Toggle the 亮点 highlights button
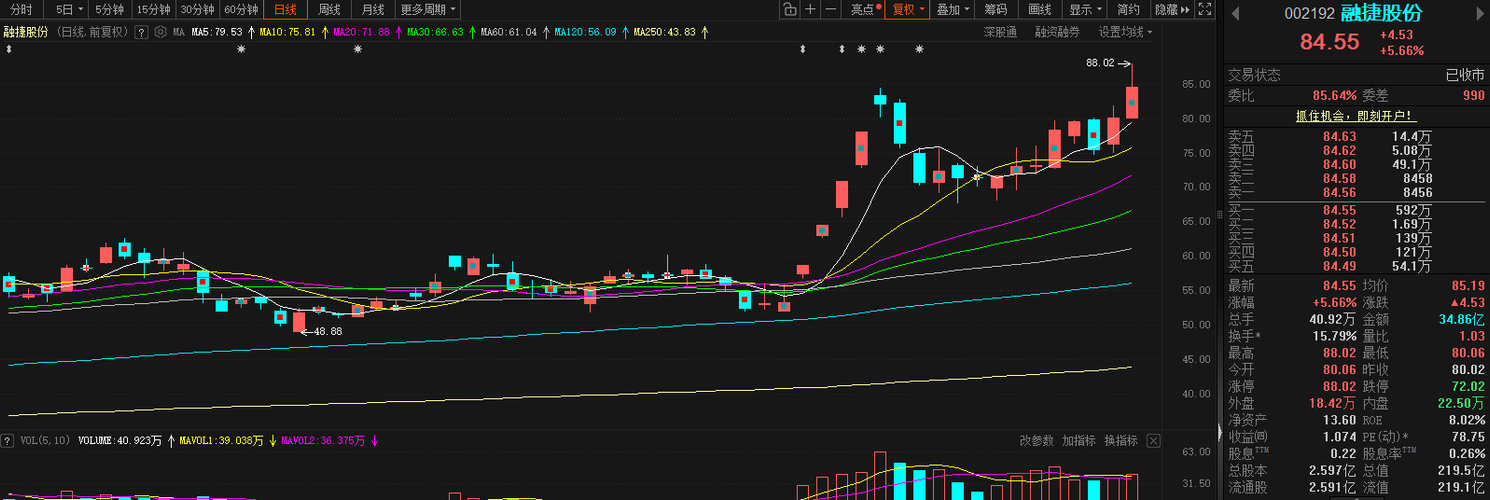 coord(865,10)
